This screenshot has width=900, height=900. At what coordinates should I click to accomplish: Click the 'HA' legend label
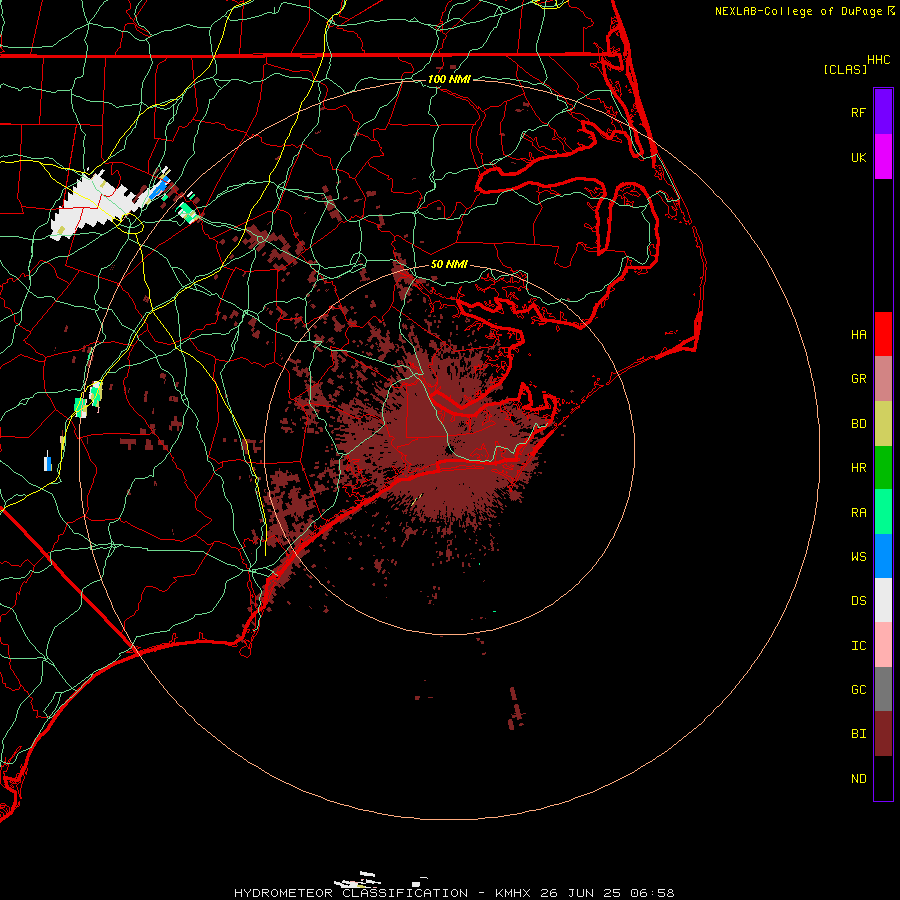click(x=858, y=334)
